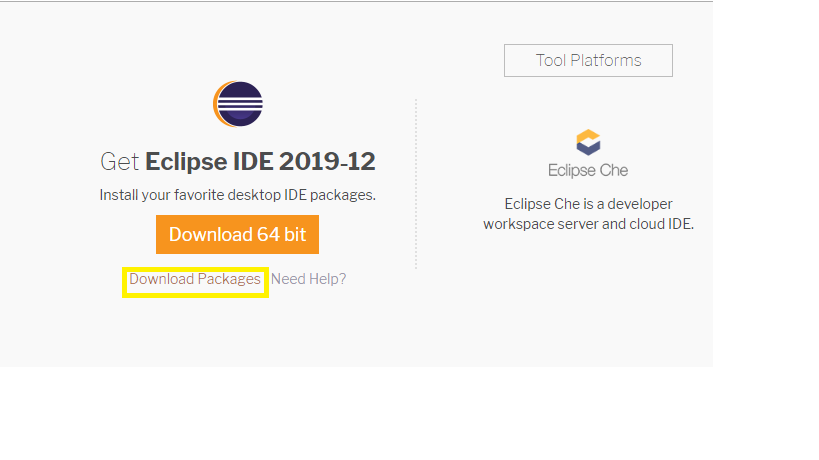Click the Eclipse IDE logo icon
The image size is (819, 460).
(238, 104)
